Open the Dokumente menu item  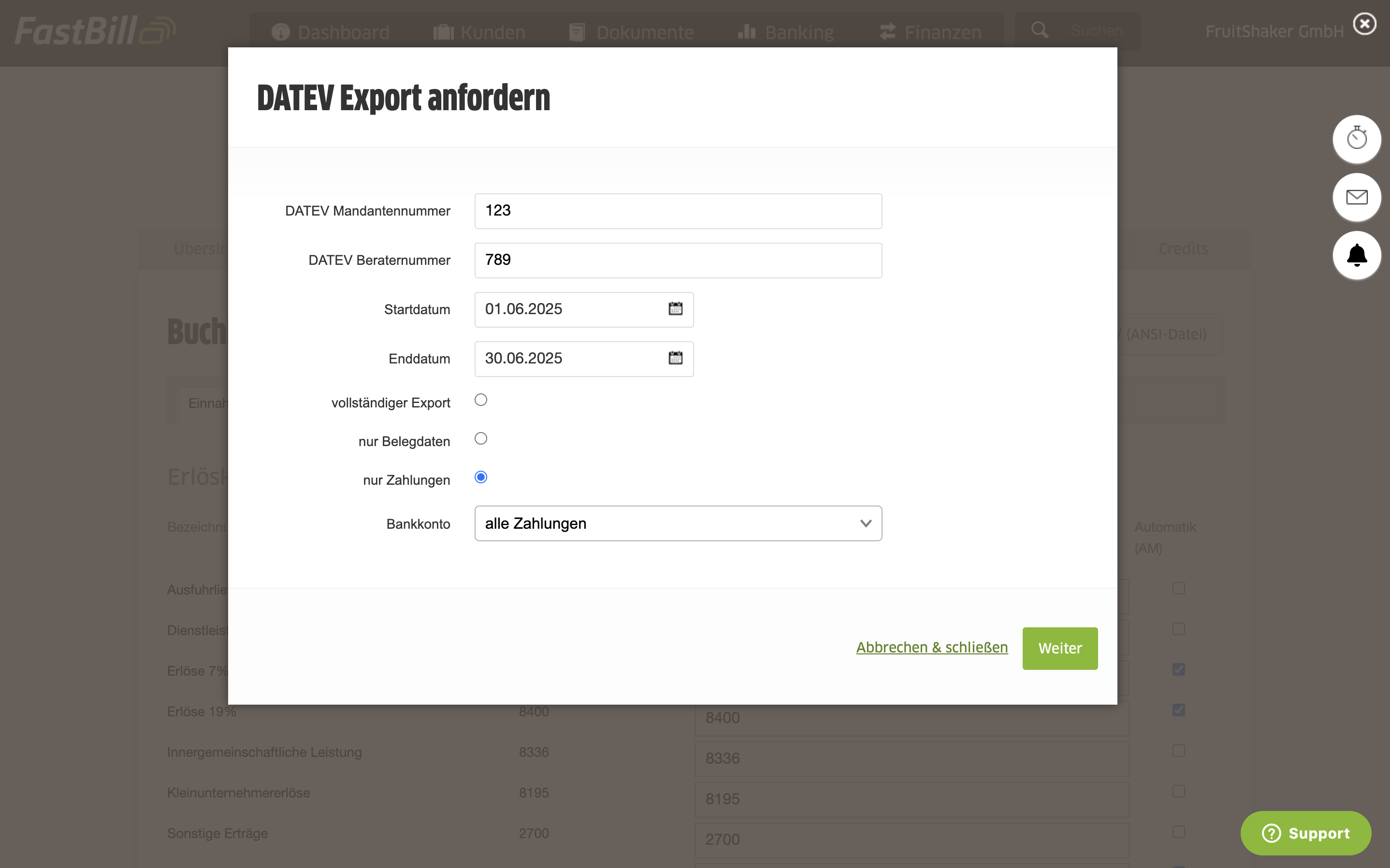point(631,32)
